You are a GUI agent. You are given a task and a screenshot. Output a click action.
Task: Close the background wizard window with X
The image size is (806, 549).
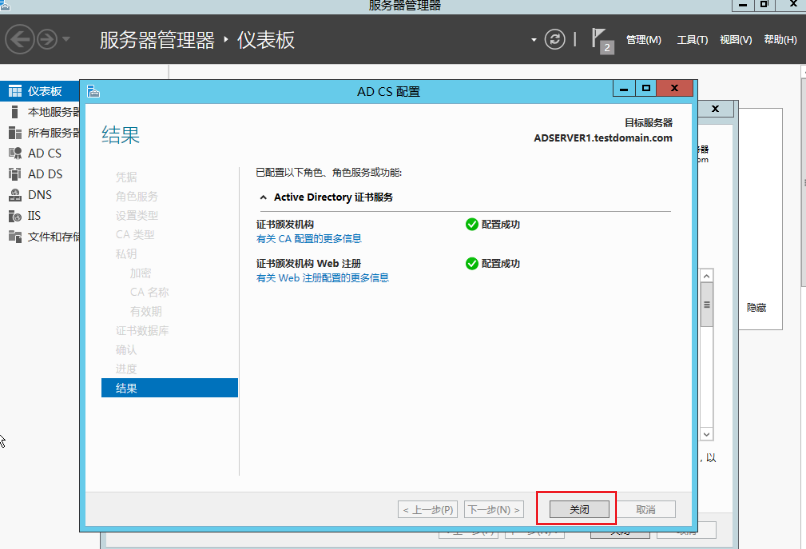[715, 109]
